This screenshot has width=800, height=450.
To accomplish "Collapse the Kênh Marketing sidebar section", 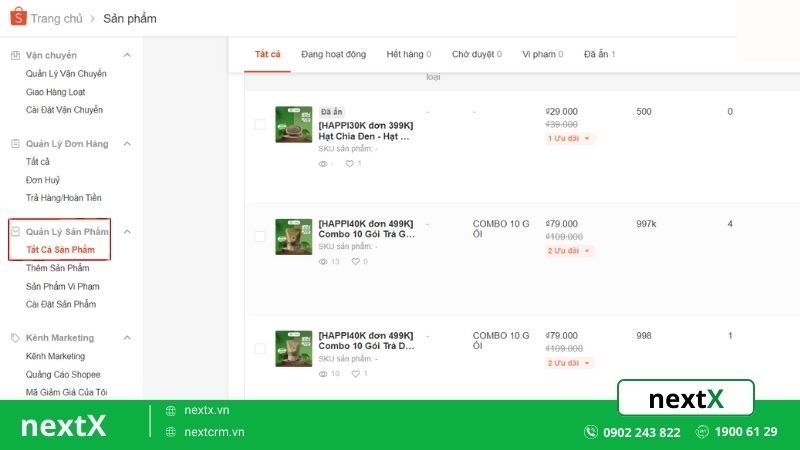I will click(127, 338).
